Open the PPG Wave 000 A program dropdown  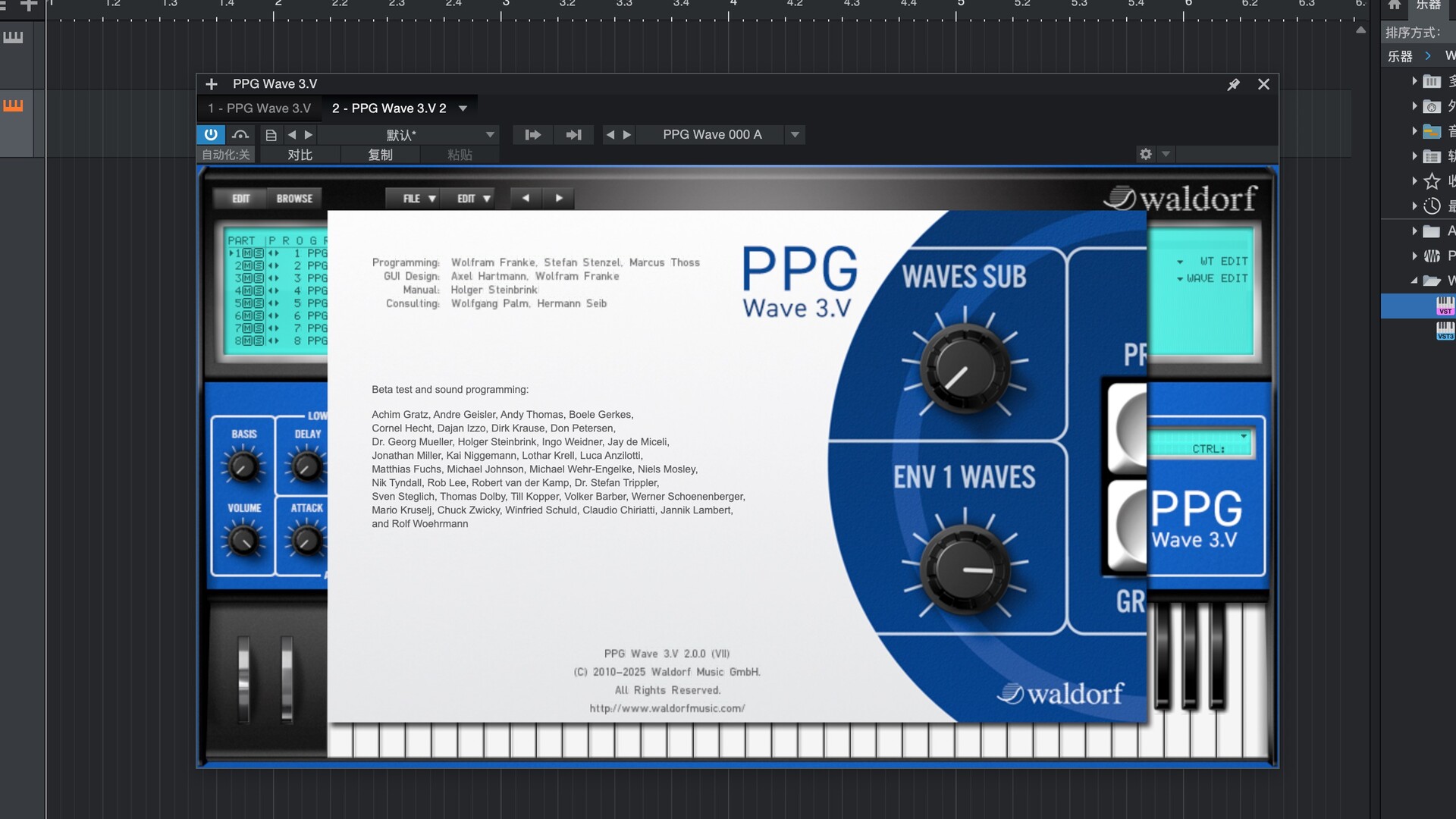pos(795,135)
